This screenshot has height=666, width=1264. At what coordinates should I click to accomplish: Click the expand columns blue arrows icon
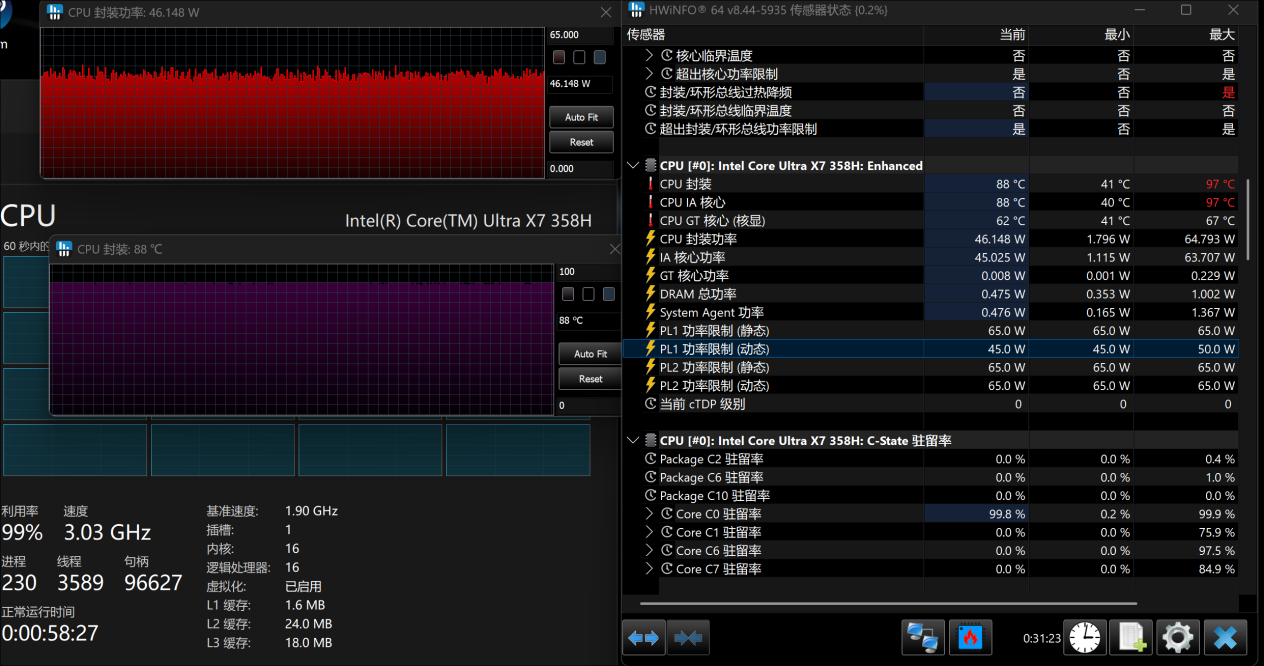(644, 637)
